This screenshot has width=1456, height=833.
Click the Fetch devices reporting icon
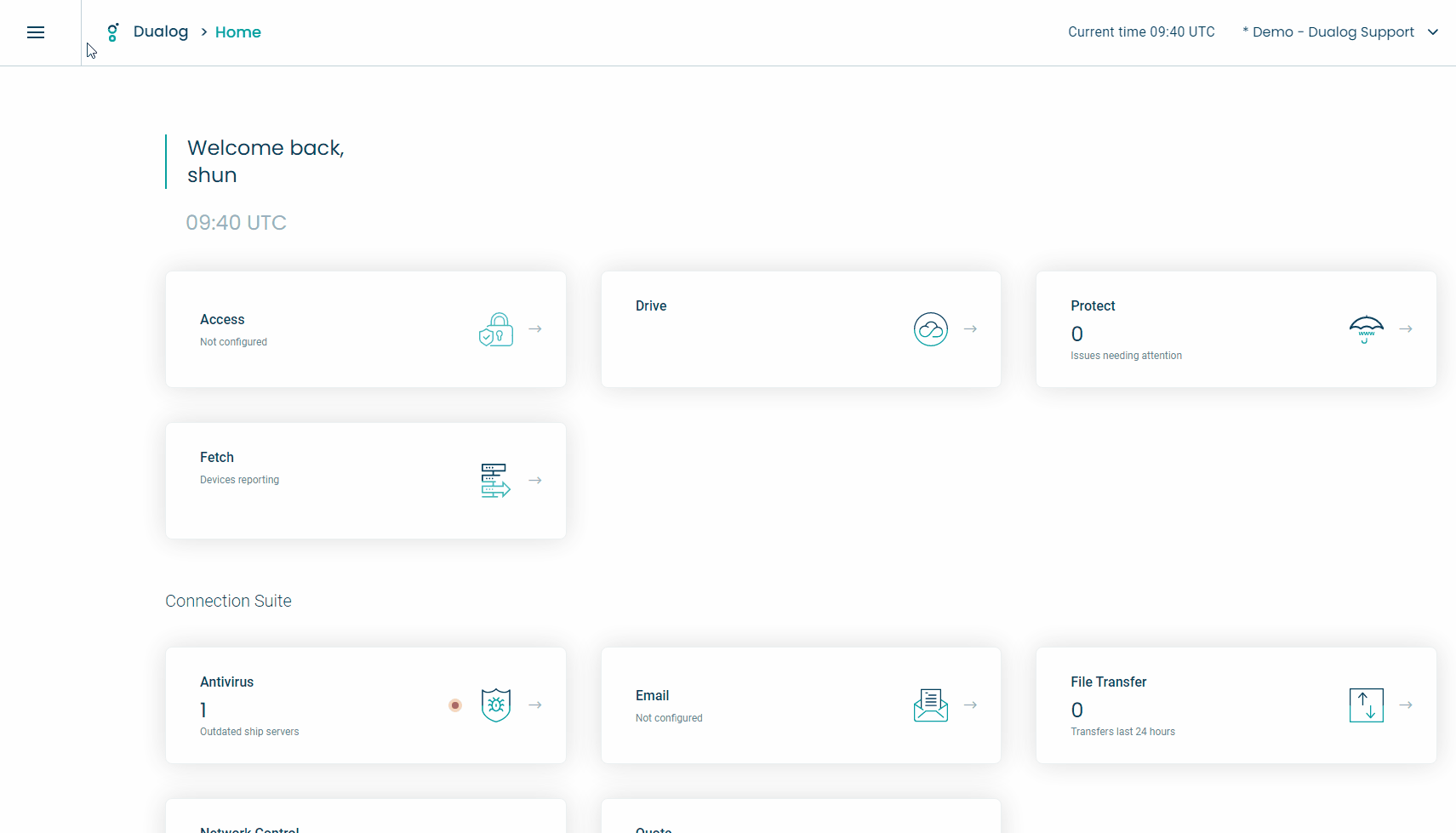point(494,481)
